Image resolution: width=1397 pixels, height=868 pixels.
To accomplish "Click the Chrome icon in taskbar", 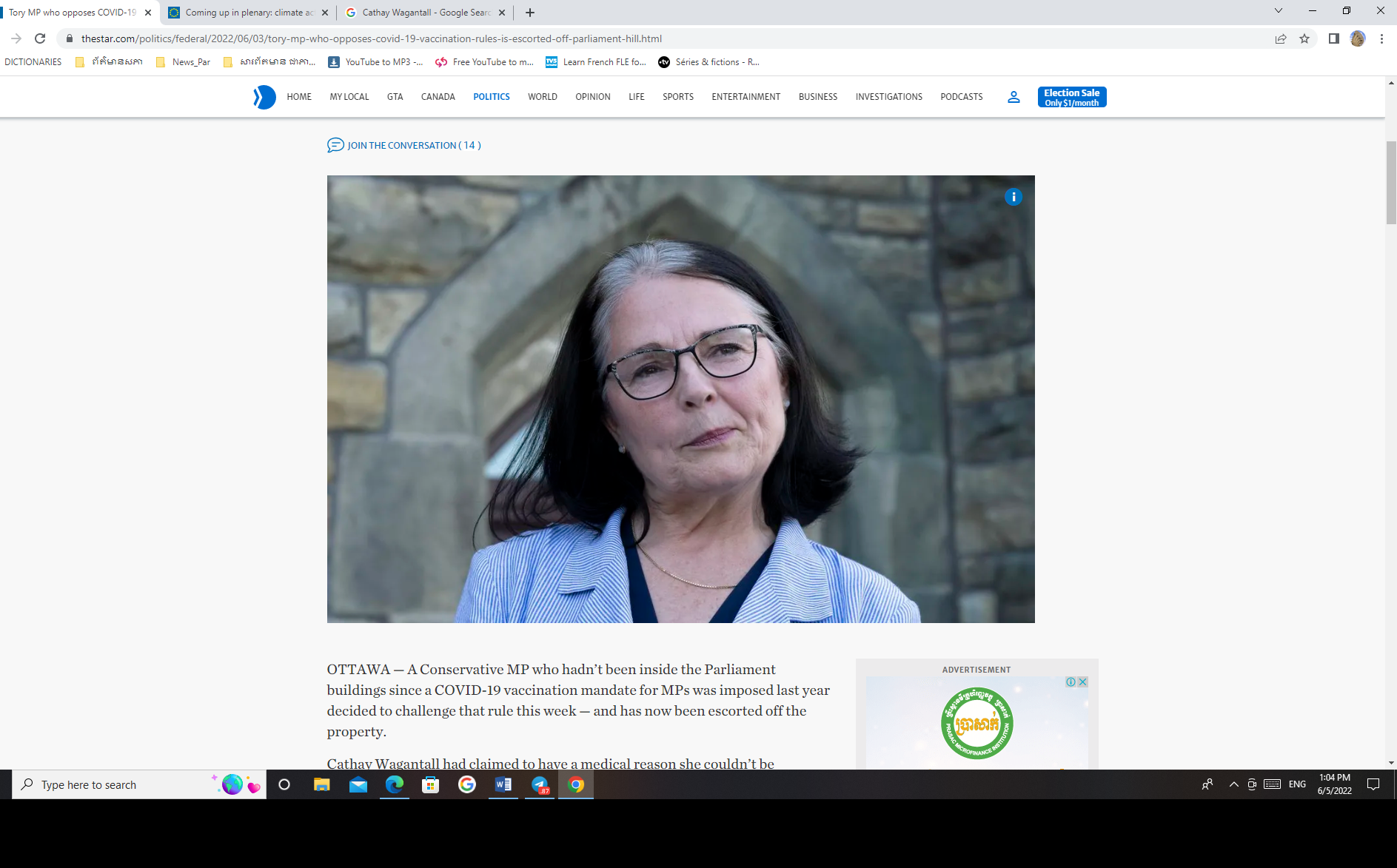I will (x=576, y=784).
